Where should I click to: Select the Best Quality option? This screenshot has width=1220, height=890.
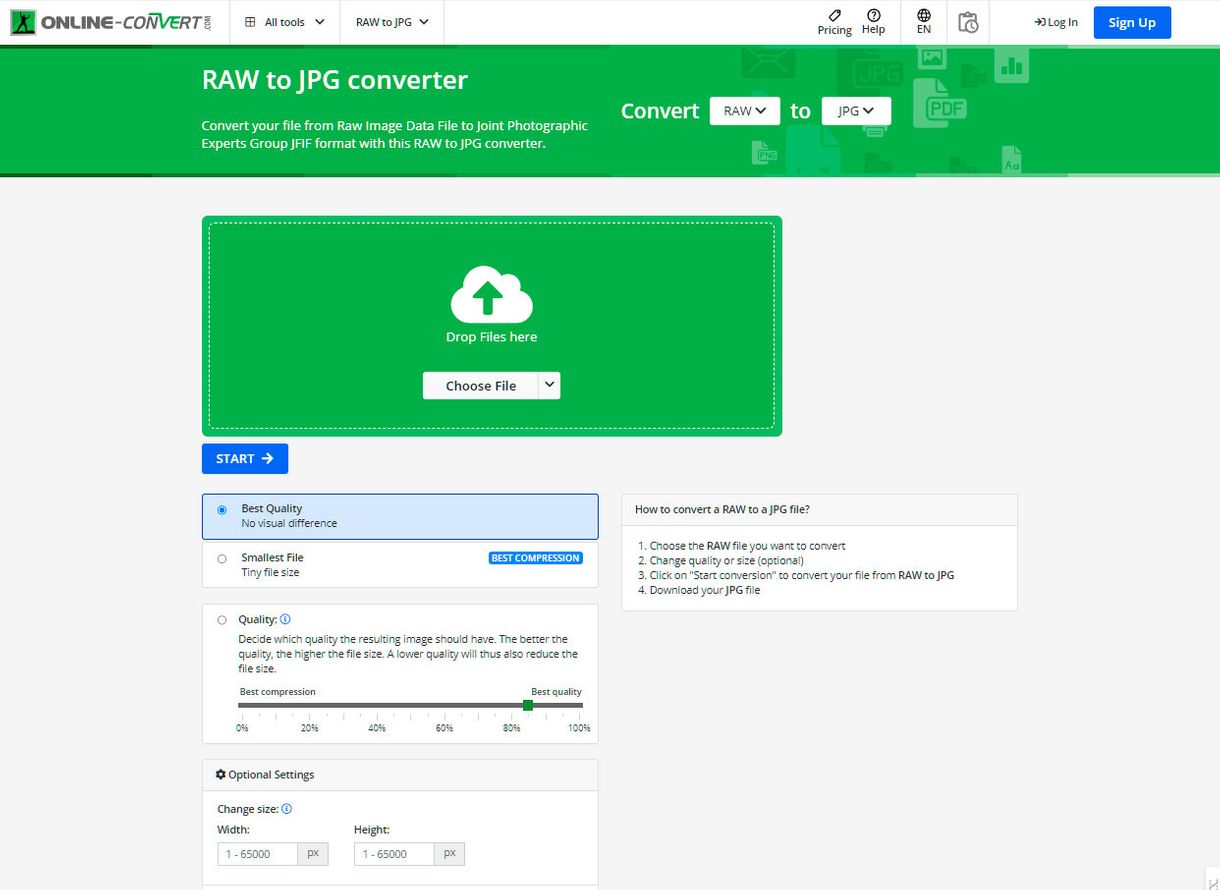click(x=222, y=510)
